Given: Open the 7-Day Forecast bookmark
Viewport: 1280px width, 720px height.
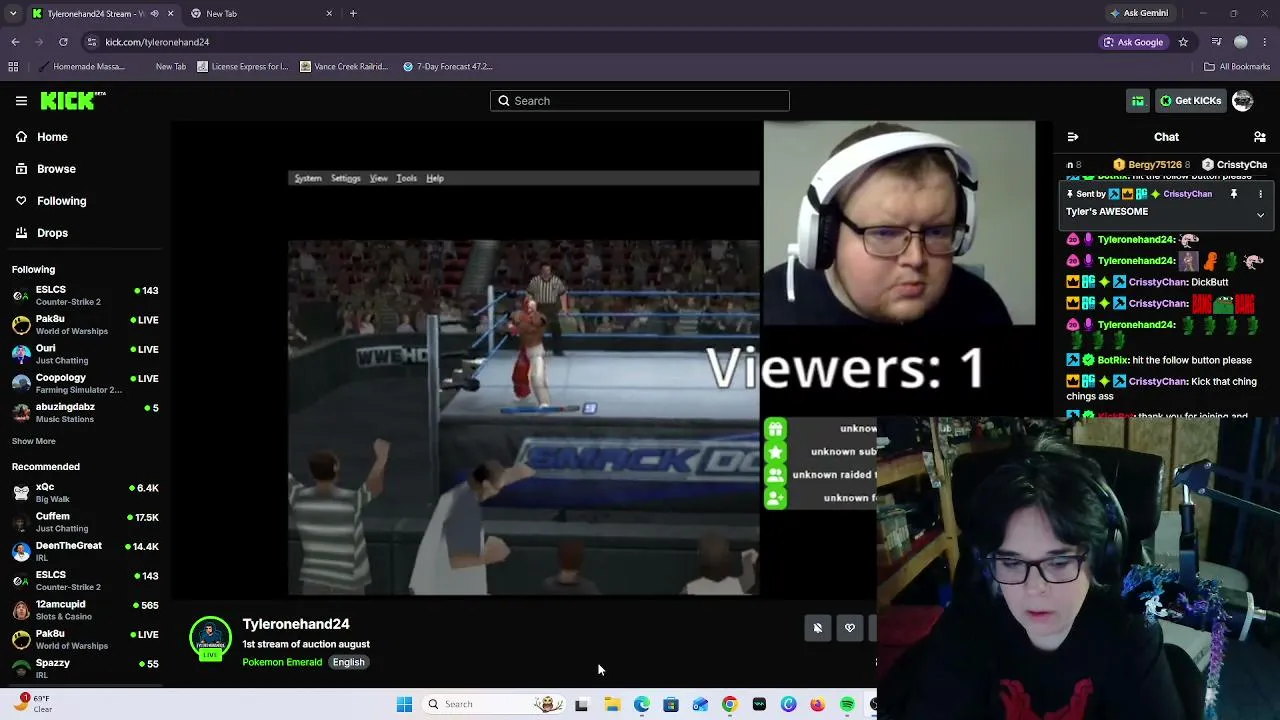Looking at the screenshot, I should (448, 67).
